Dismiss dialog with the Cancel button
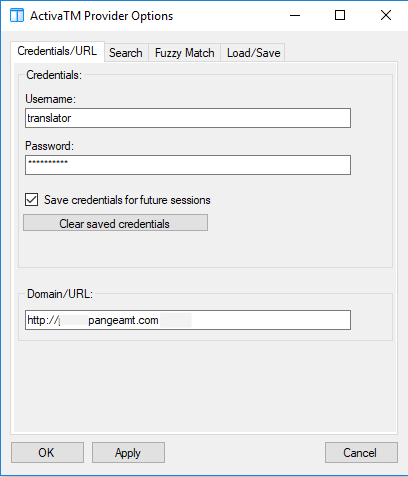 click(361, 452)
